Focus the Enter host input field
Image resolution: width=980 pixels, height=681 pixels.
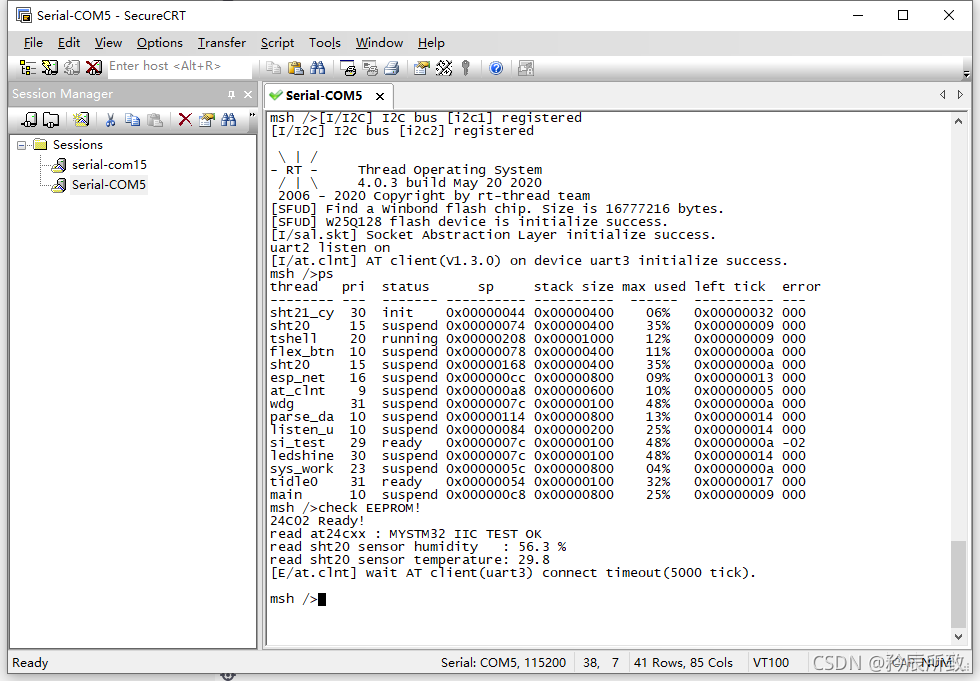point(180,66)
